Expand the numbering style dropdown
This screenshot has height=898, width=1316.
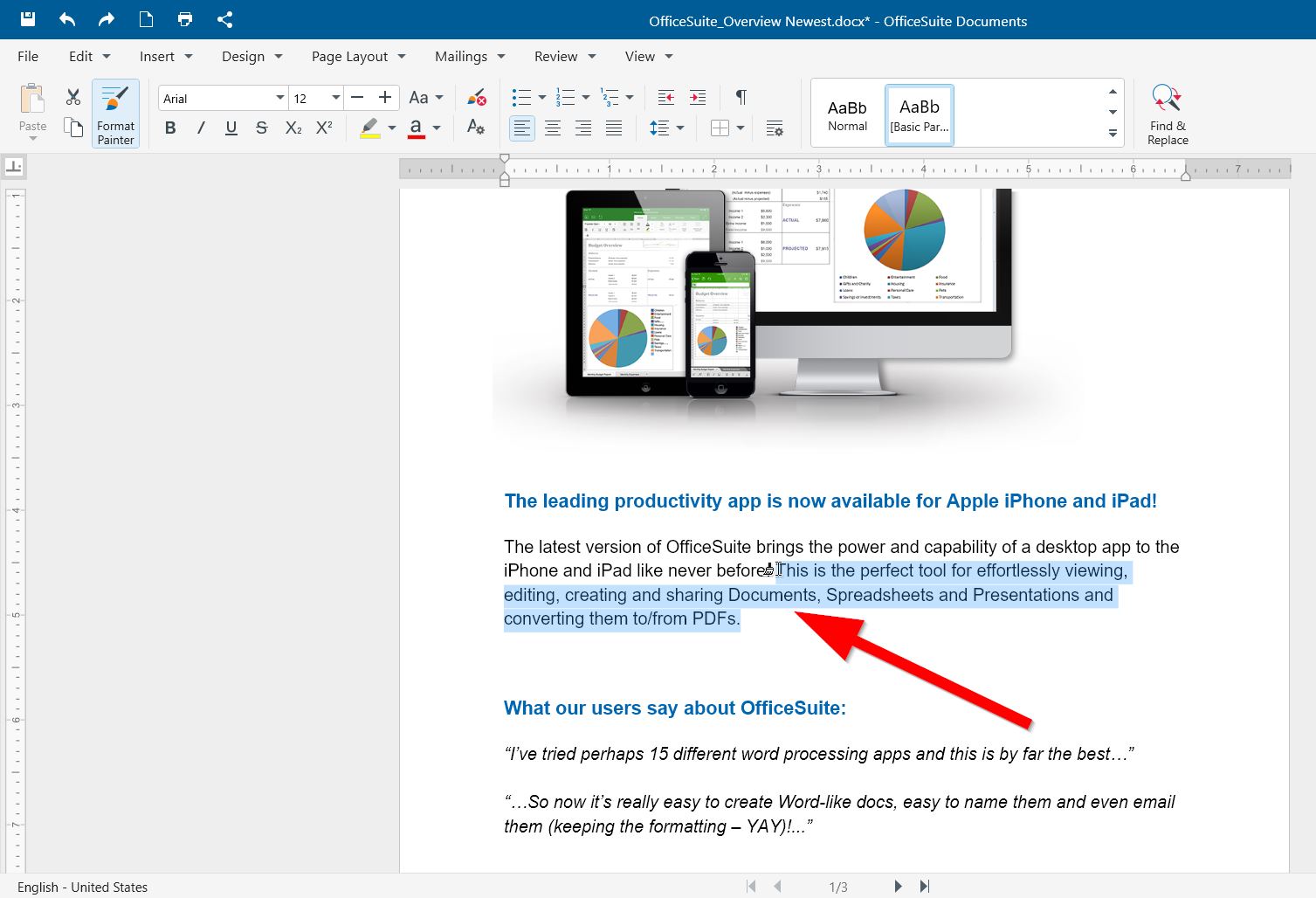click(585, 98)
